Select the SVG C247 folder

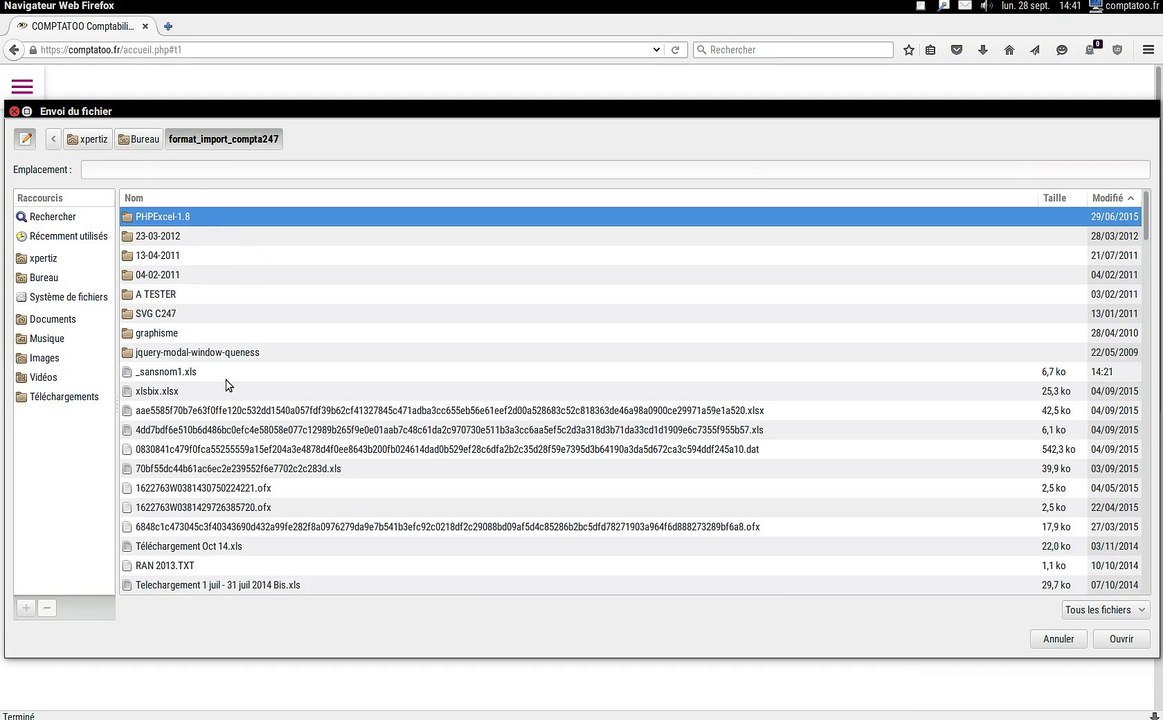tap(630, 313)
